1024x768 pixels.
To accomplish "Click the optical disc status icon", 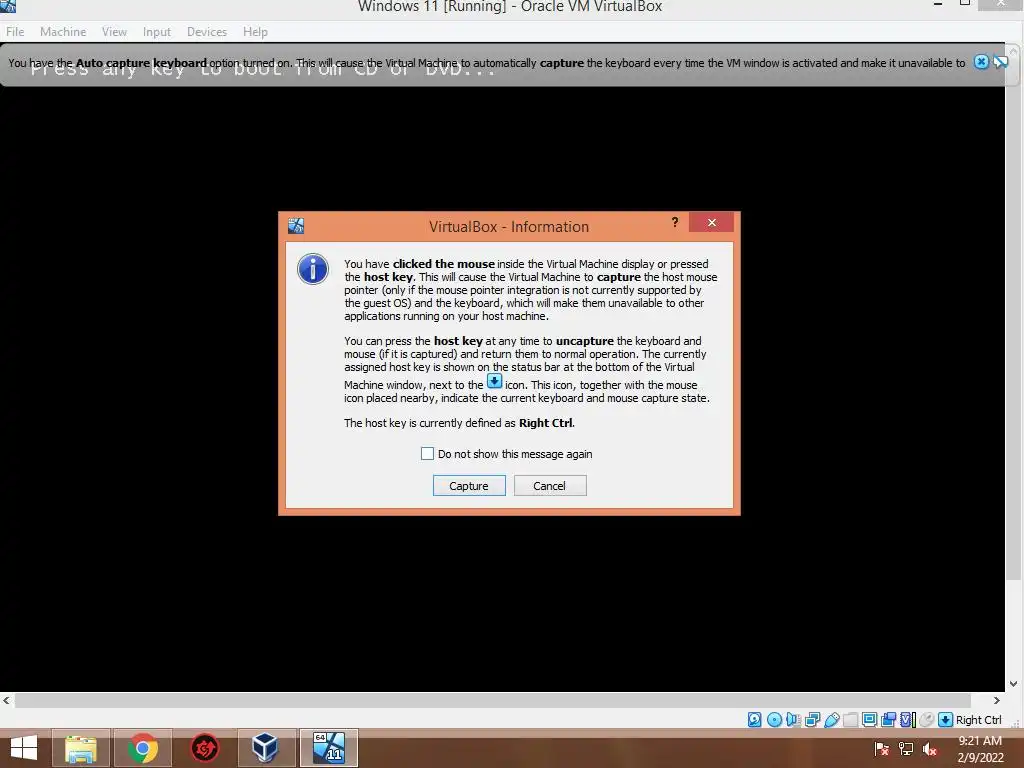I will 775,720.
